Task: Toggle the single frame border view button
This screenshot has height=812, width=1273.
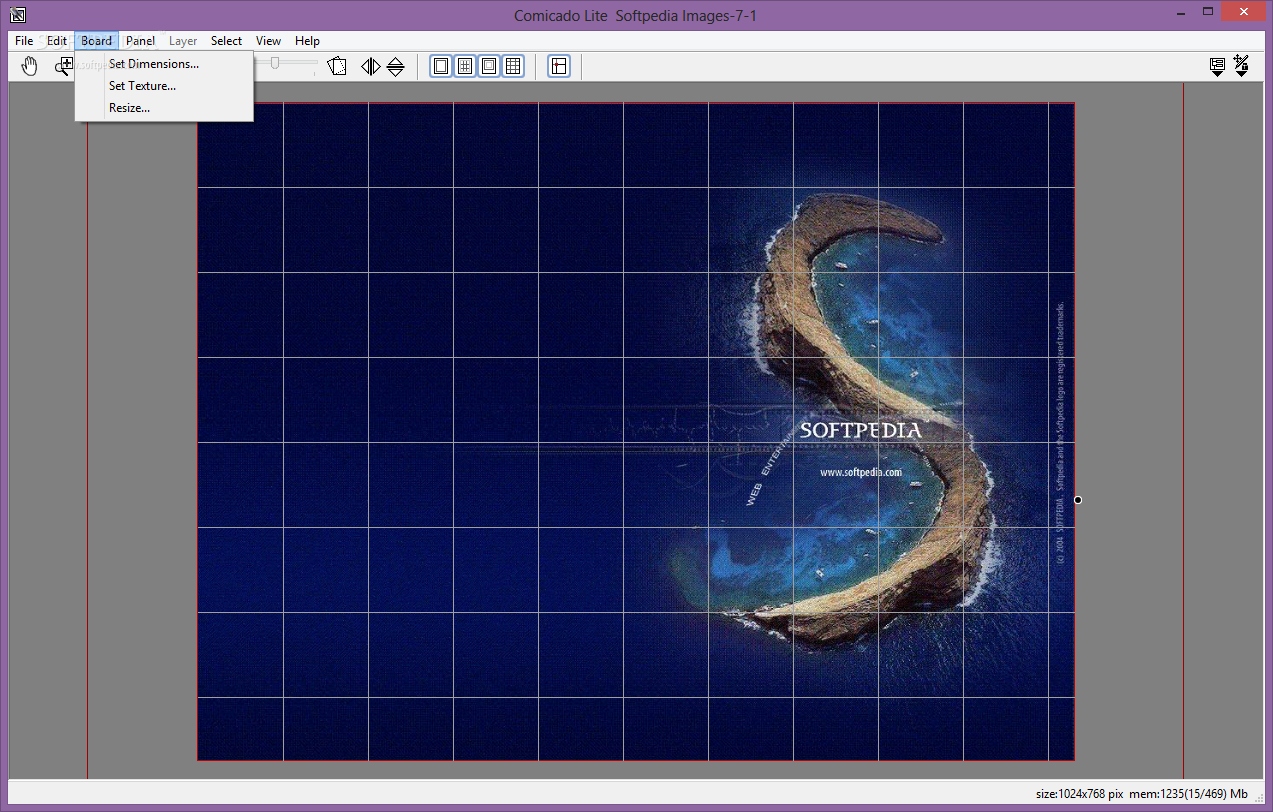Action: pos(441,66)
